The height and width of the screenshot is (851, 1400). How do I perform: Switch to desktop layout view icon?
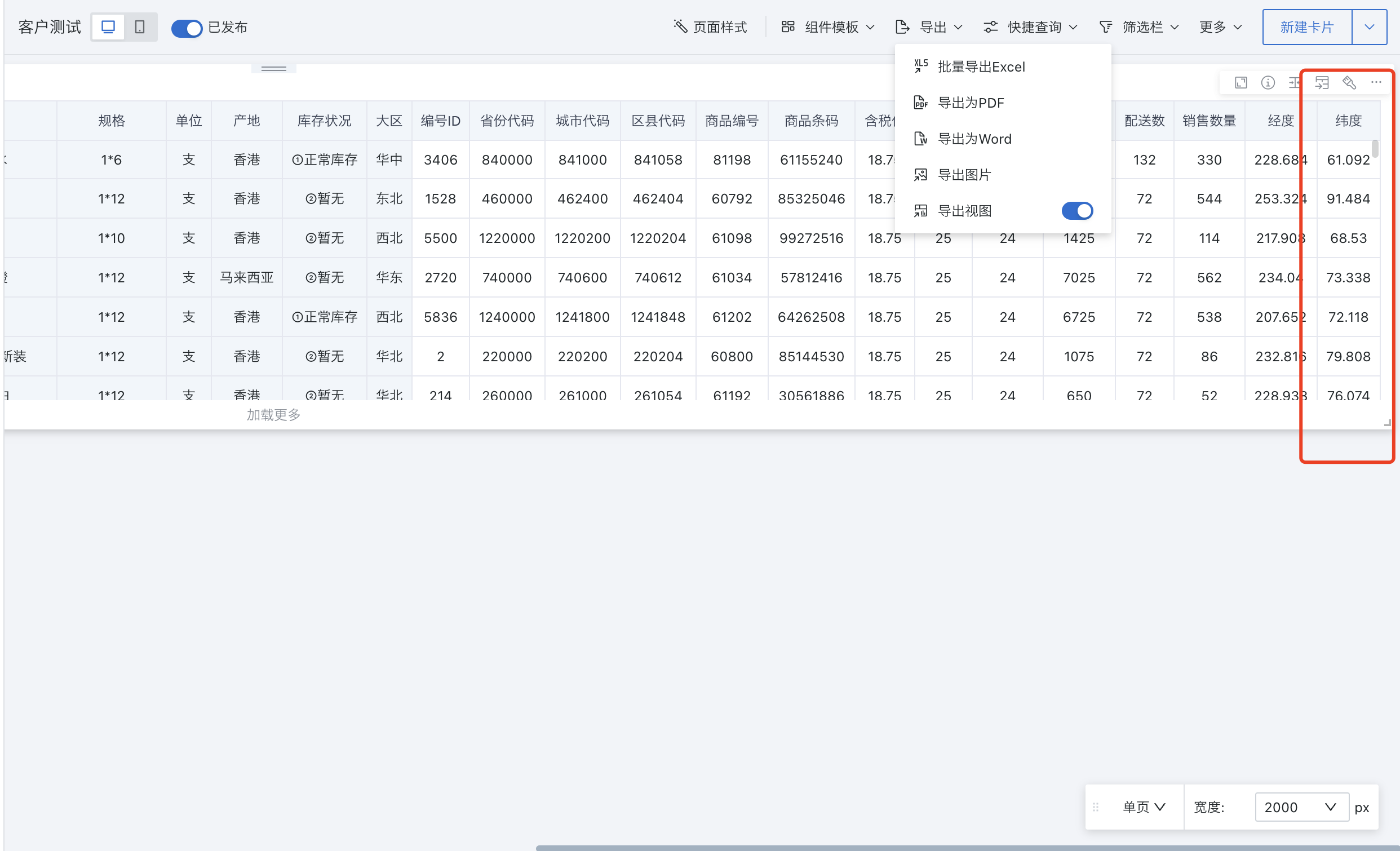click(108, 26)
